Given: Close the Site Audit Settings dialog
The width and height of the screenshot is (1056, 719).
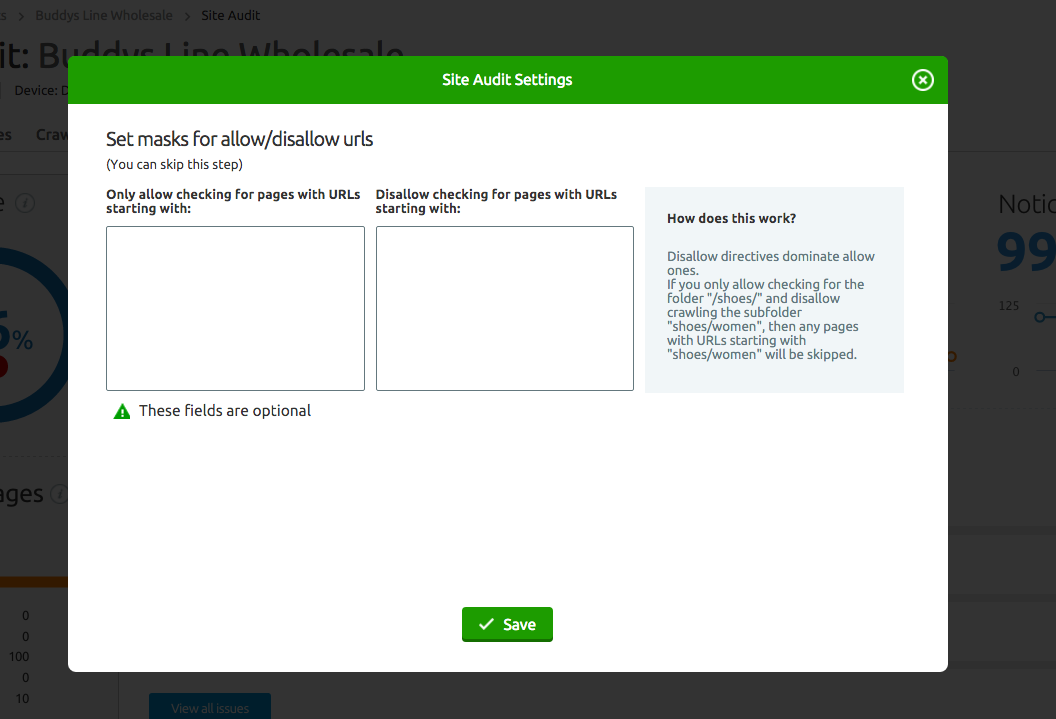Looking at the screenshot, I should point(922,80).
